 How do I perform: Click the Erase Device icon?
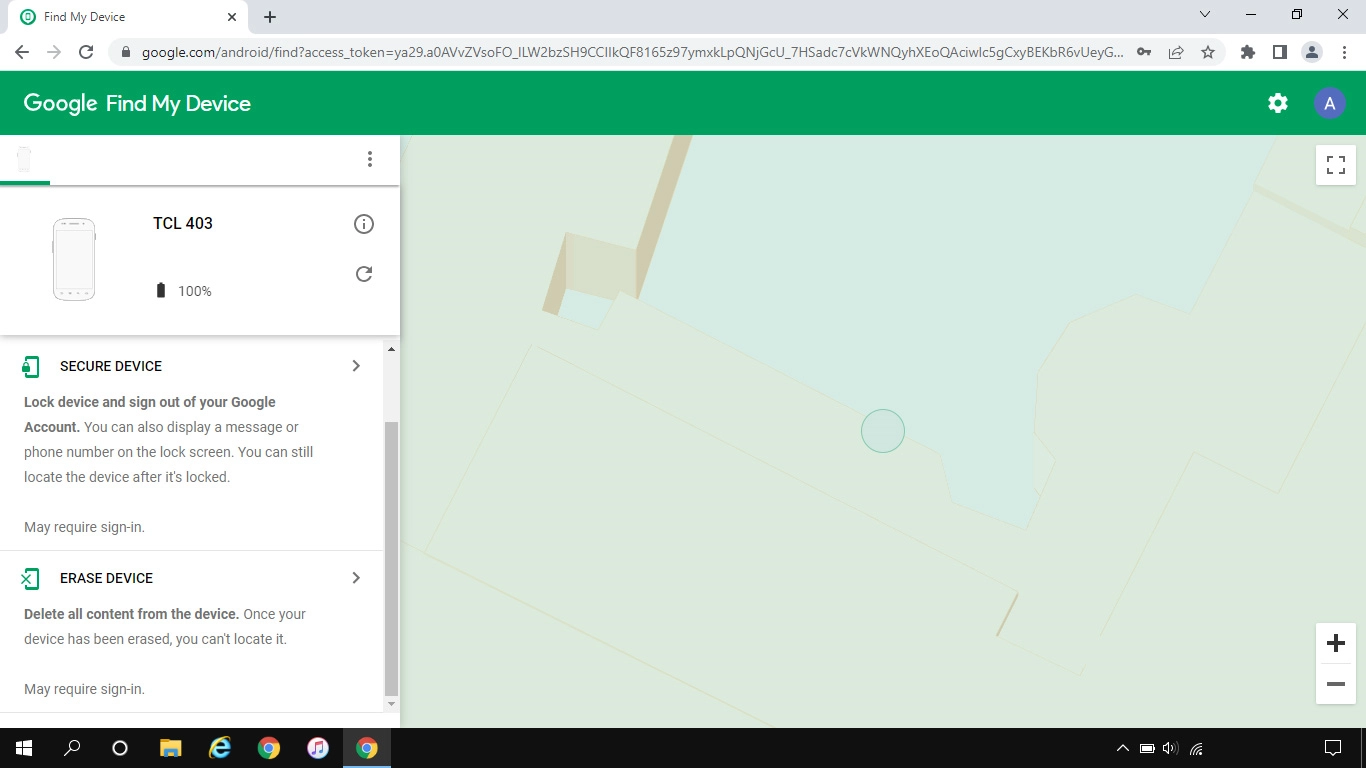click(30, 578)
